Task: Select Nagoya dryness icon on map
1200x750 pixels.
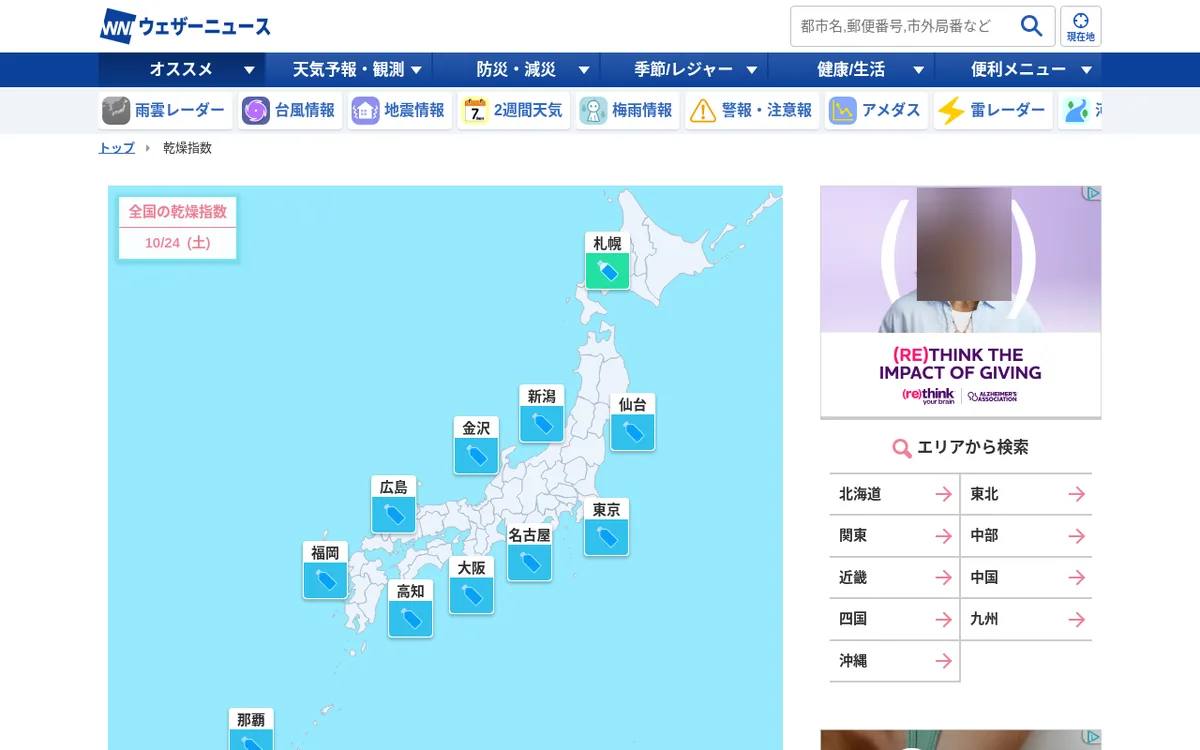Action: [x=529, y=562]
